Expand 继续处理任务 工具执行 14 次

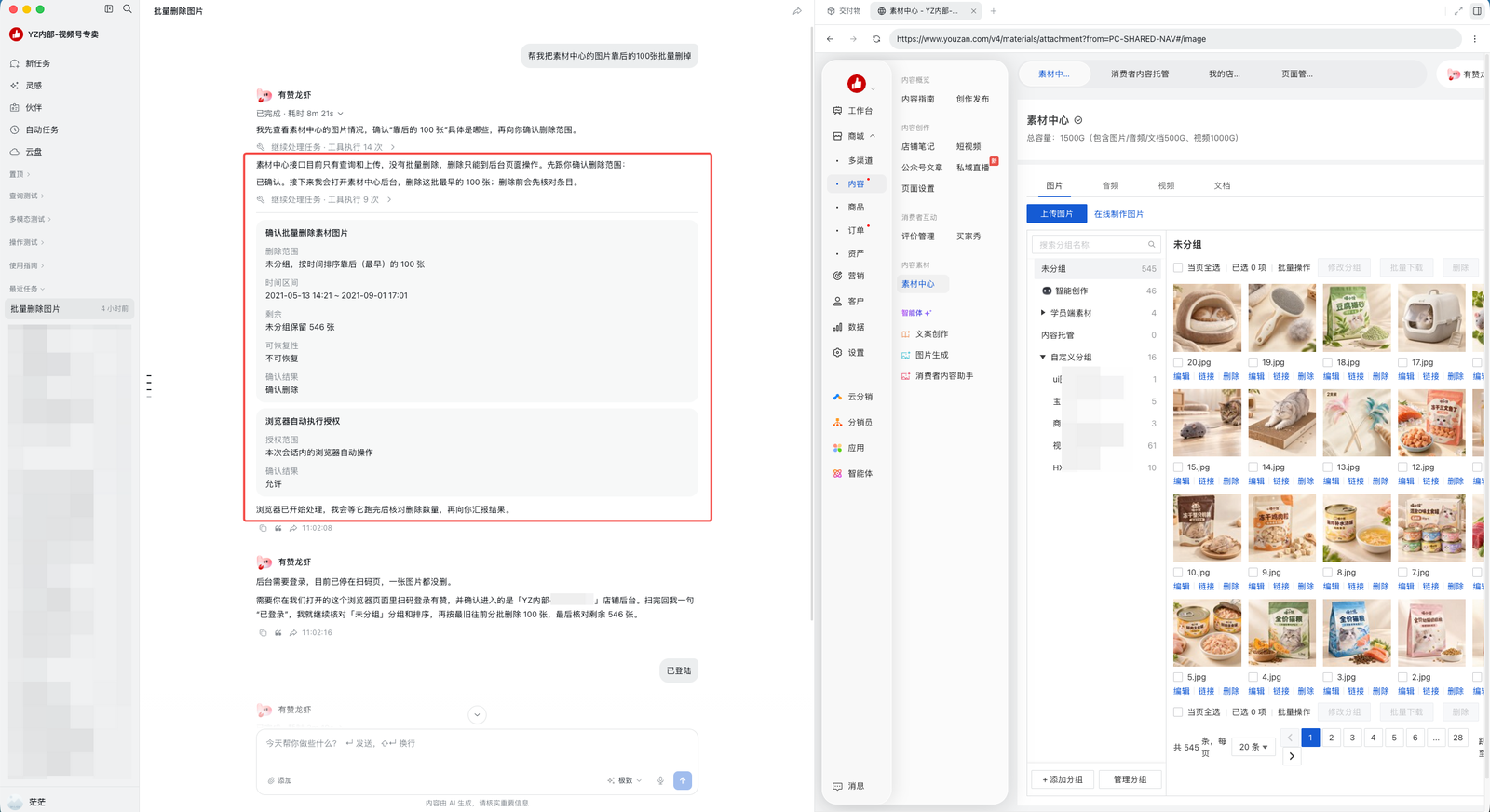[326, 147]
